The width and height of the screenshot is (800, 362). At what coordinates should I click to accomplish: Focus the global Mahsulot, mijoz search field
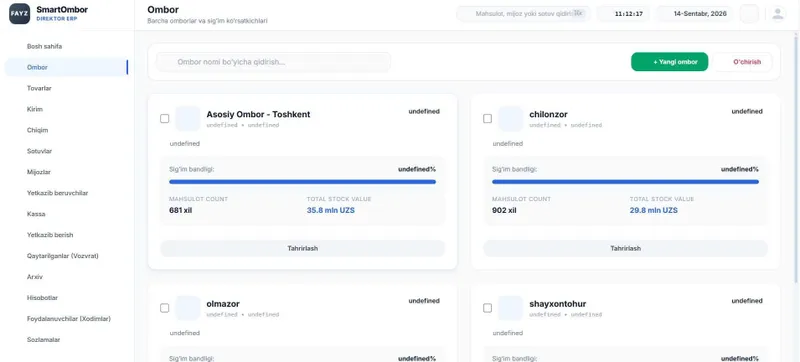[523, 14]
